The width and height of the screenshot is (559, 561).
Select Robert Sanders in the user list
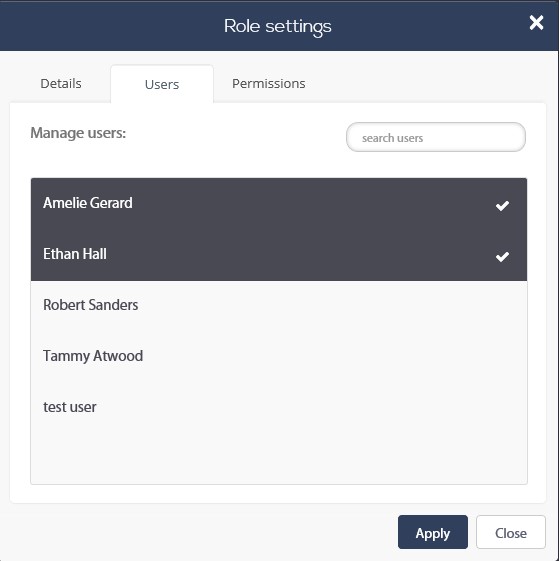point(279,305)
